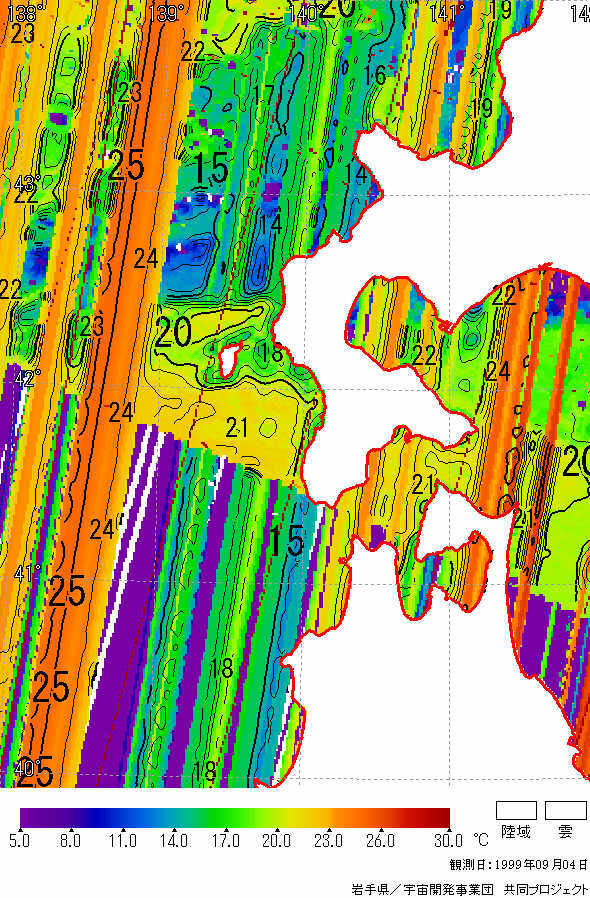Choose the 20.0 color scale label
This screenshot has width=590, height=898.
(x=276, y=841)
